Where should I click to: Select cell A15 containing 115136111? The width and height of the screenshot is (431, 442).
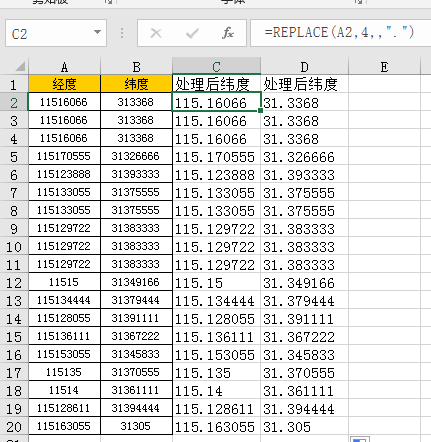64,336
